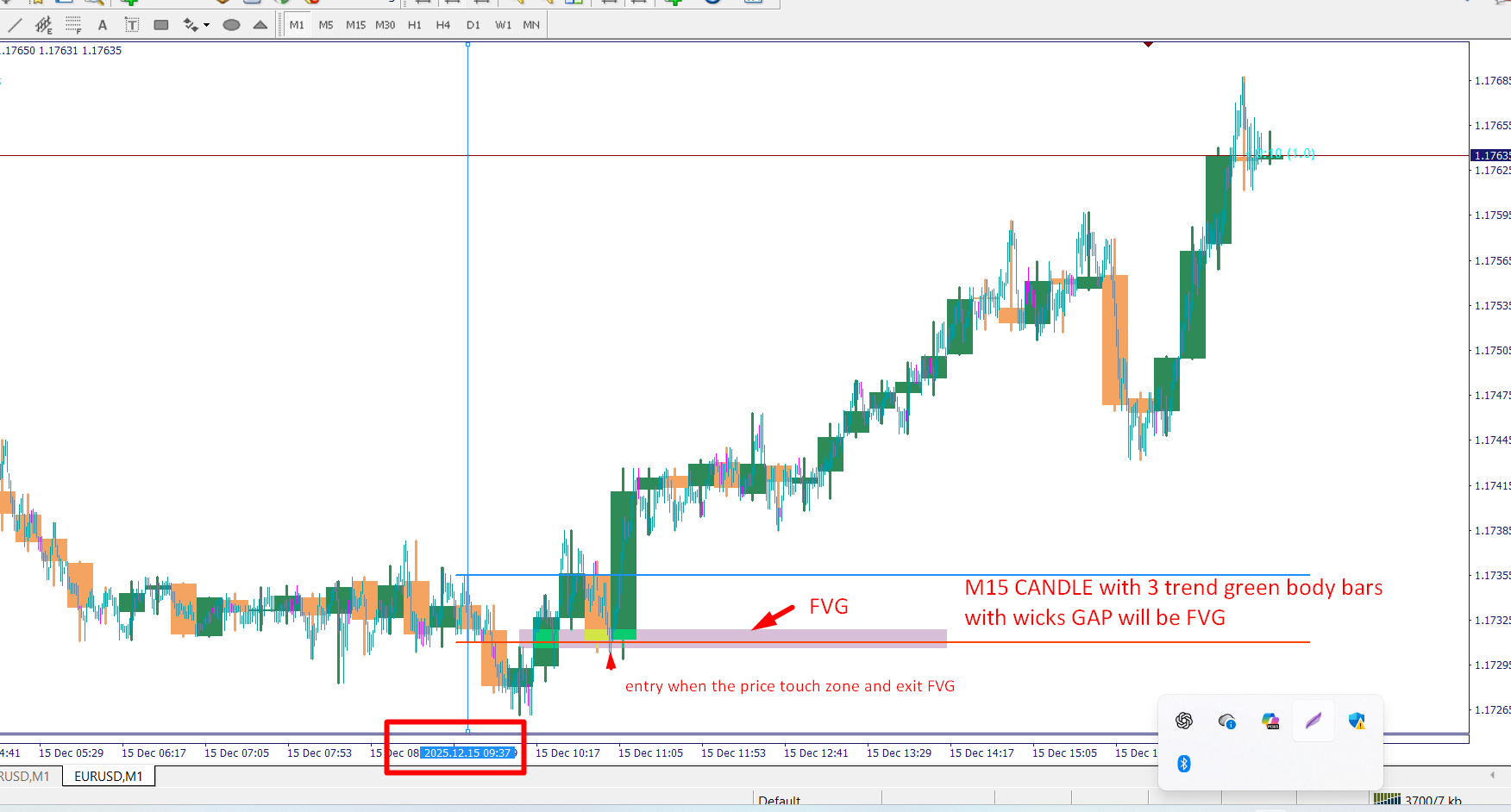Image resolution: width=1511 pixels, height=812 pixels.
Task: Click the current price label 1.1763
Action: (1491, 155)
